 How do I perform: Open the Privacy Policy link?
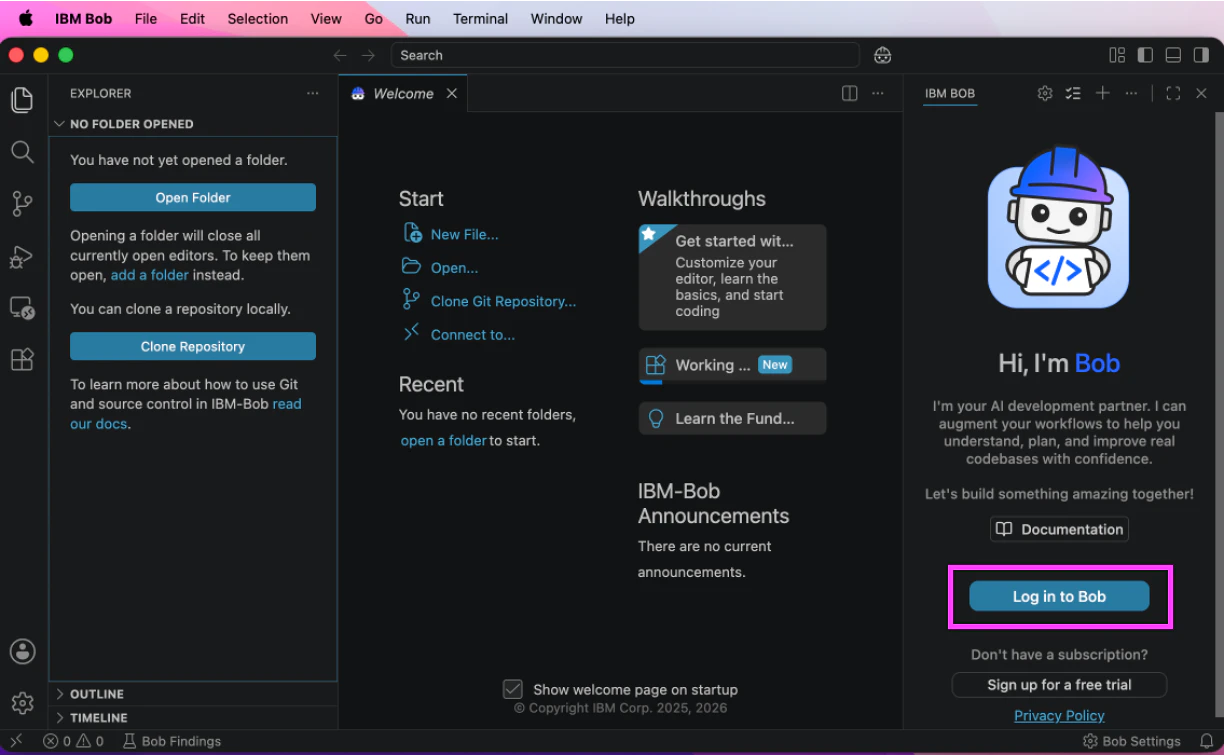click(1059, 716)
